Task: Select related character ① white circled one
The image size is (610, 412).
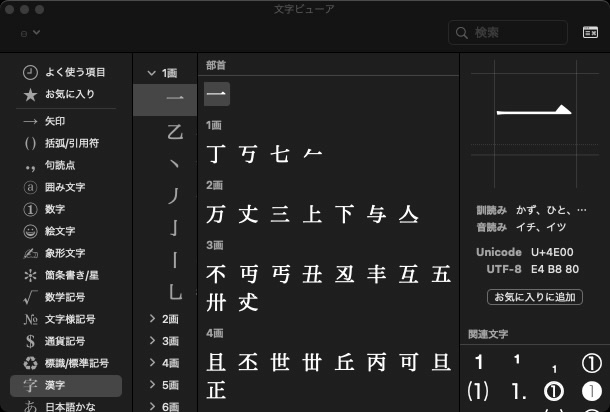Action: coord(591,363)
